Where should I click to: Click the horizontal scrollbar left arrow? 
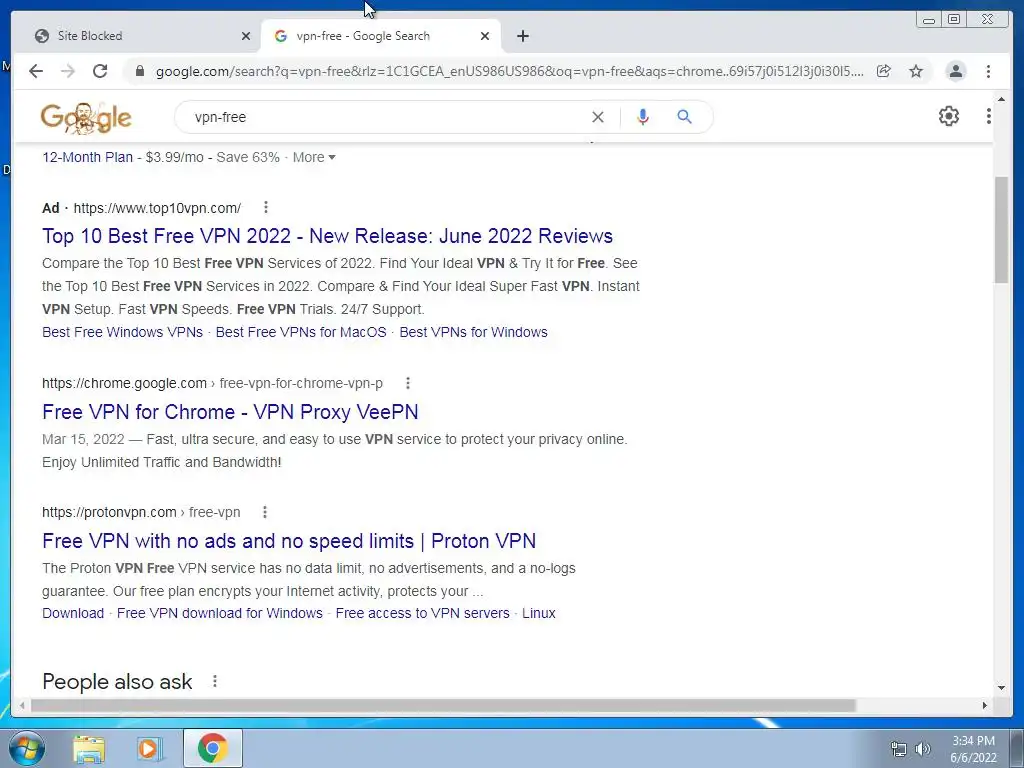point(22,706)
